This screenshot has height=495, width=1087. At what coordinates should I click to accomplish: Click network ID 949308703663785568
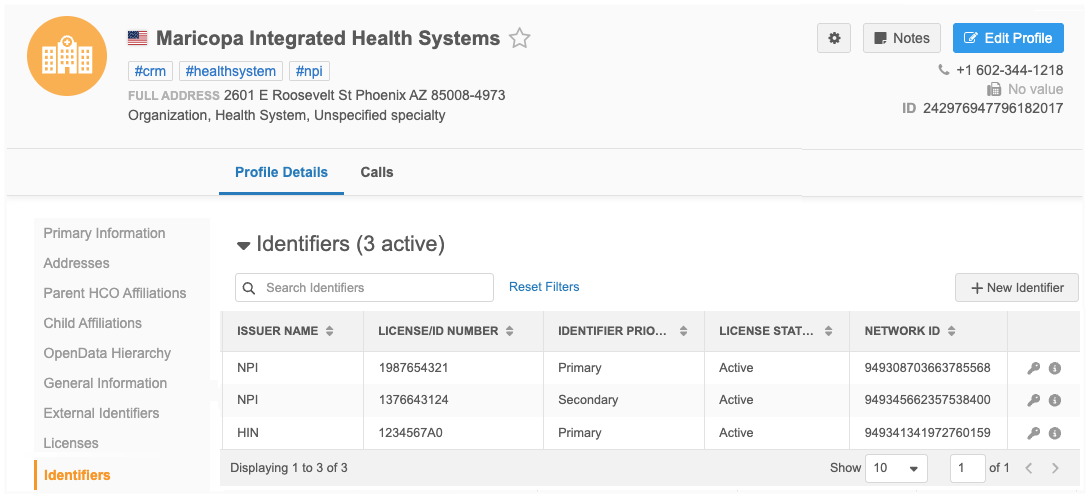pyautogui.click(x=928, y=368)
